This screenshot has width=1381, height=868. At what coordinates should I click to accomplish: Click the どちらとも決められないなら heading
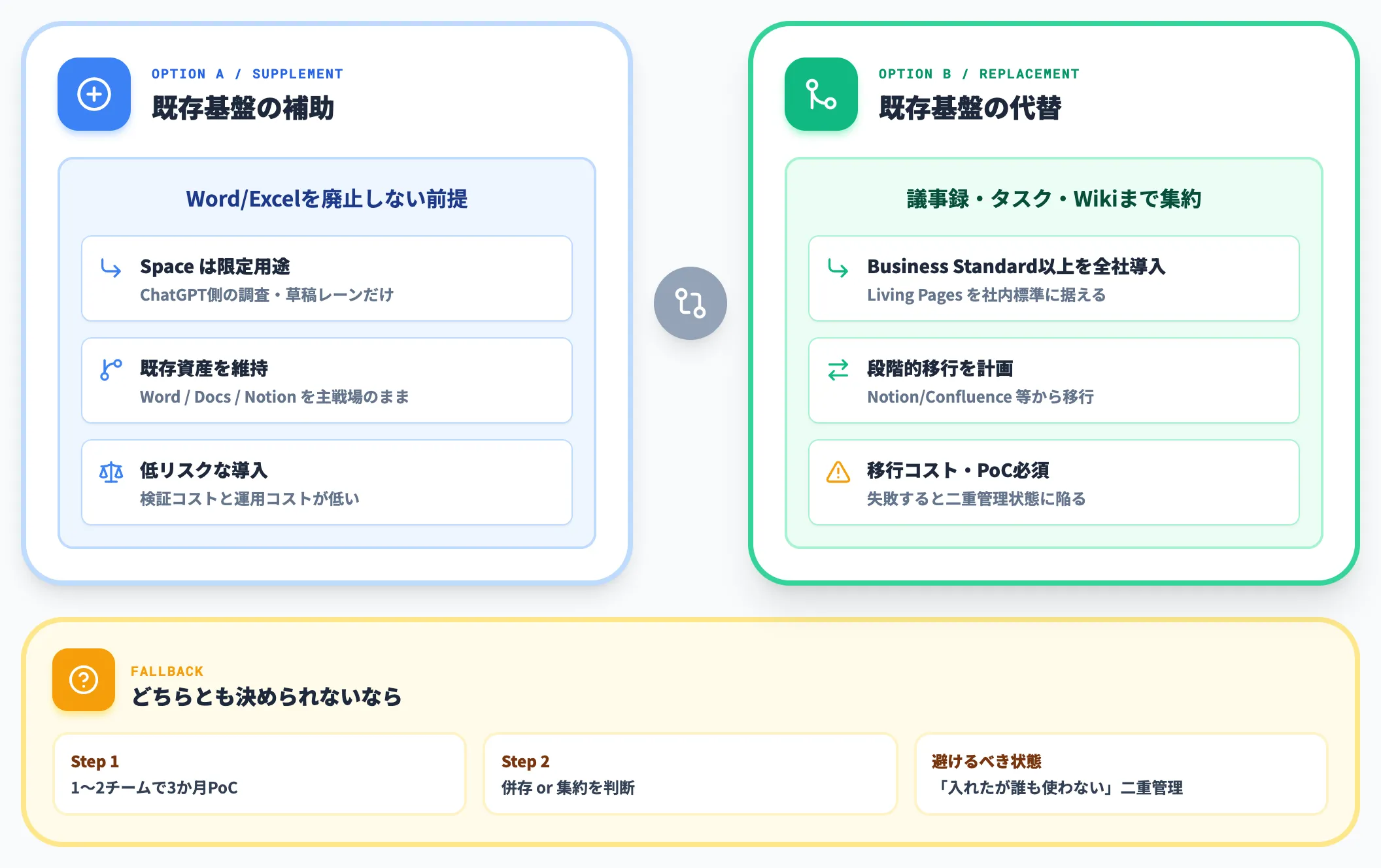266,697
